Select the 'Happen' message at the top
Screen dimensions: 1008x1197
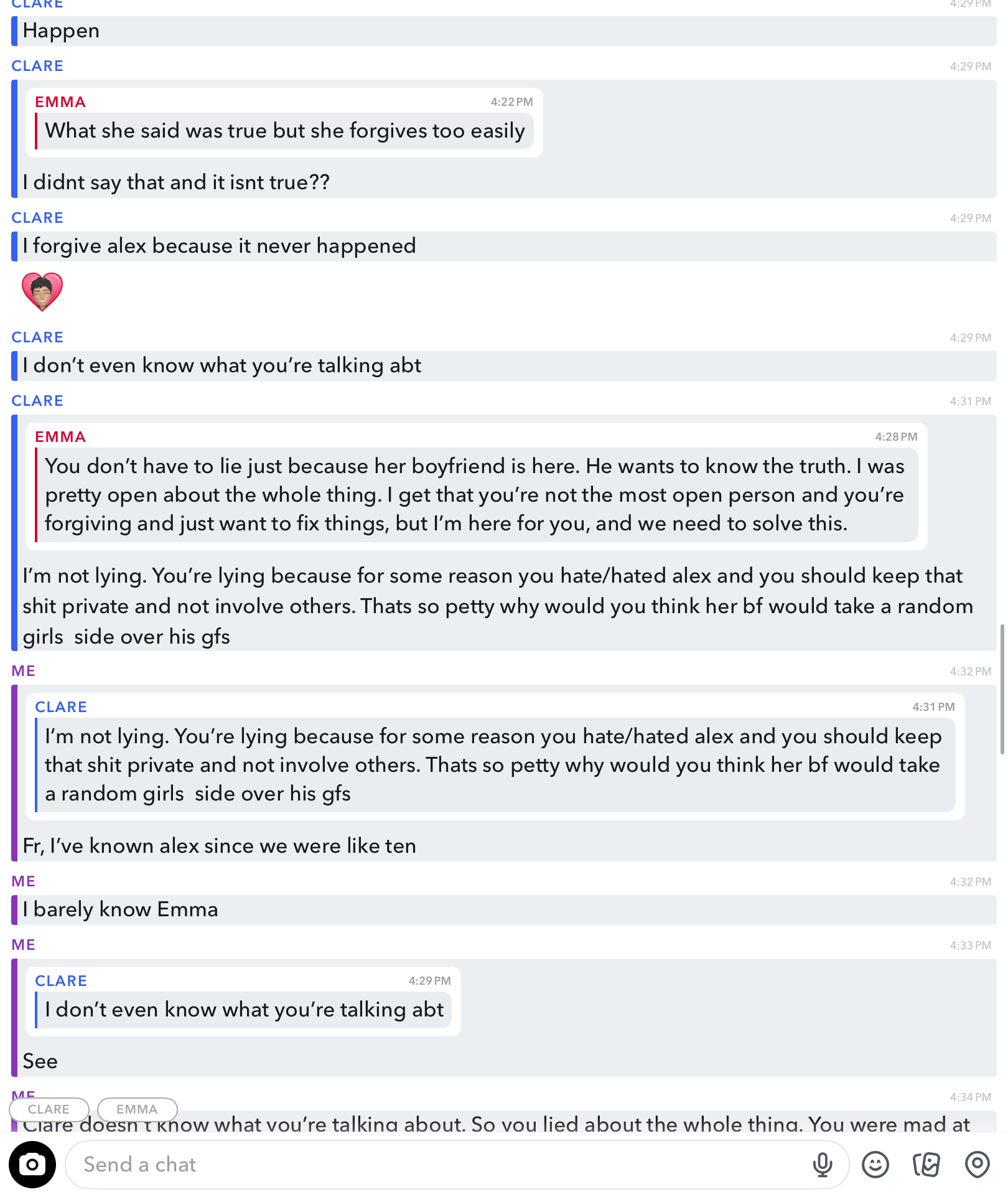pyautogui.click(x=504, y=31)
